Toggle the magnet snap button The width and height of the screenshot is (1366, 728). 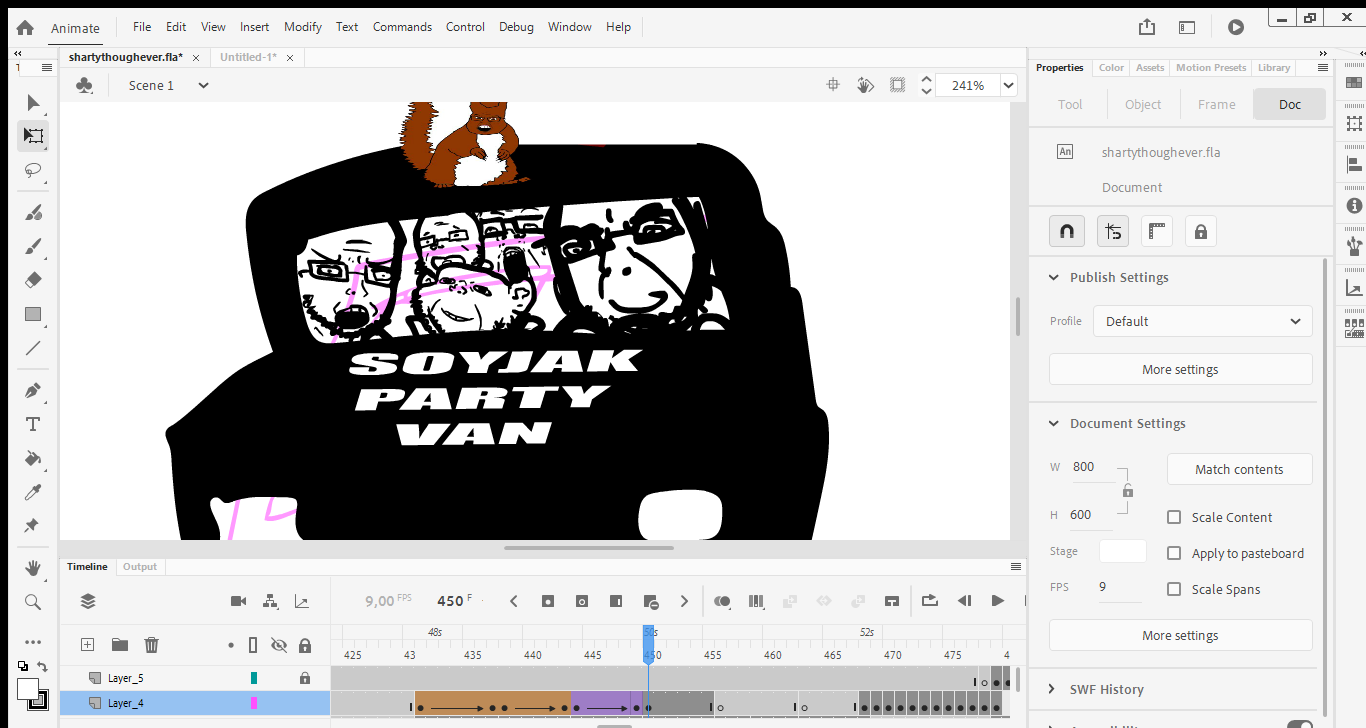[1067, 231]
